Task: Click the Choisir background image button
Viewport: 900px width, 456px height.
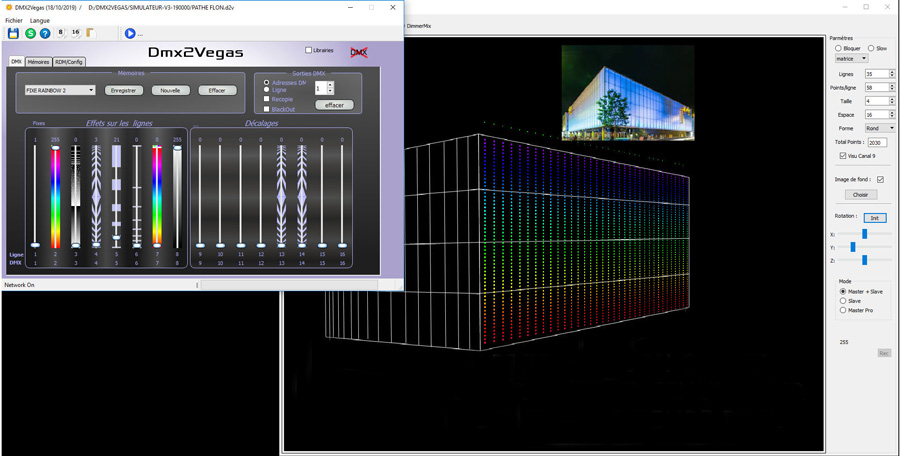Action: coord(860,195)
